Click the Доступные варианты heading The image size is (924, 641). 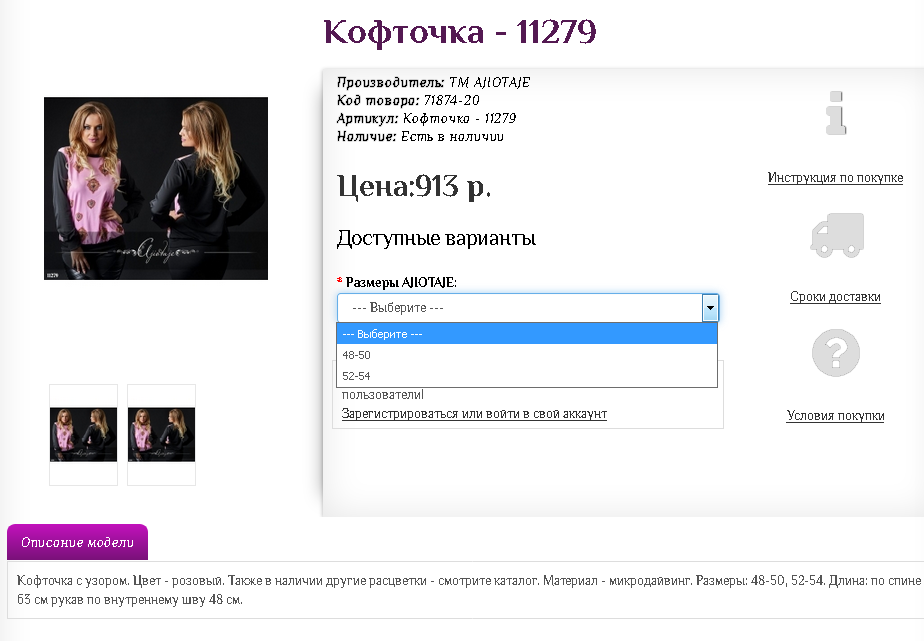coord(436,238)
